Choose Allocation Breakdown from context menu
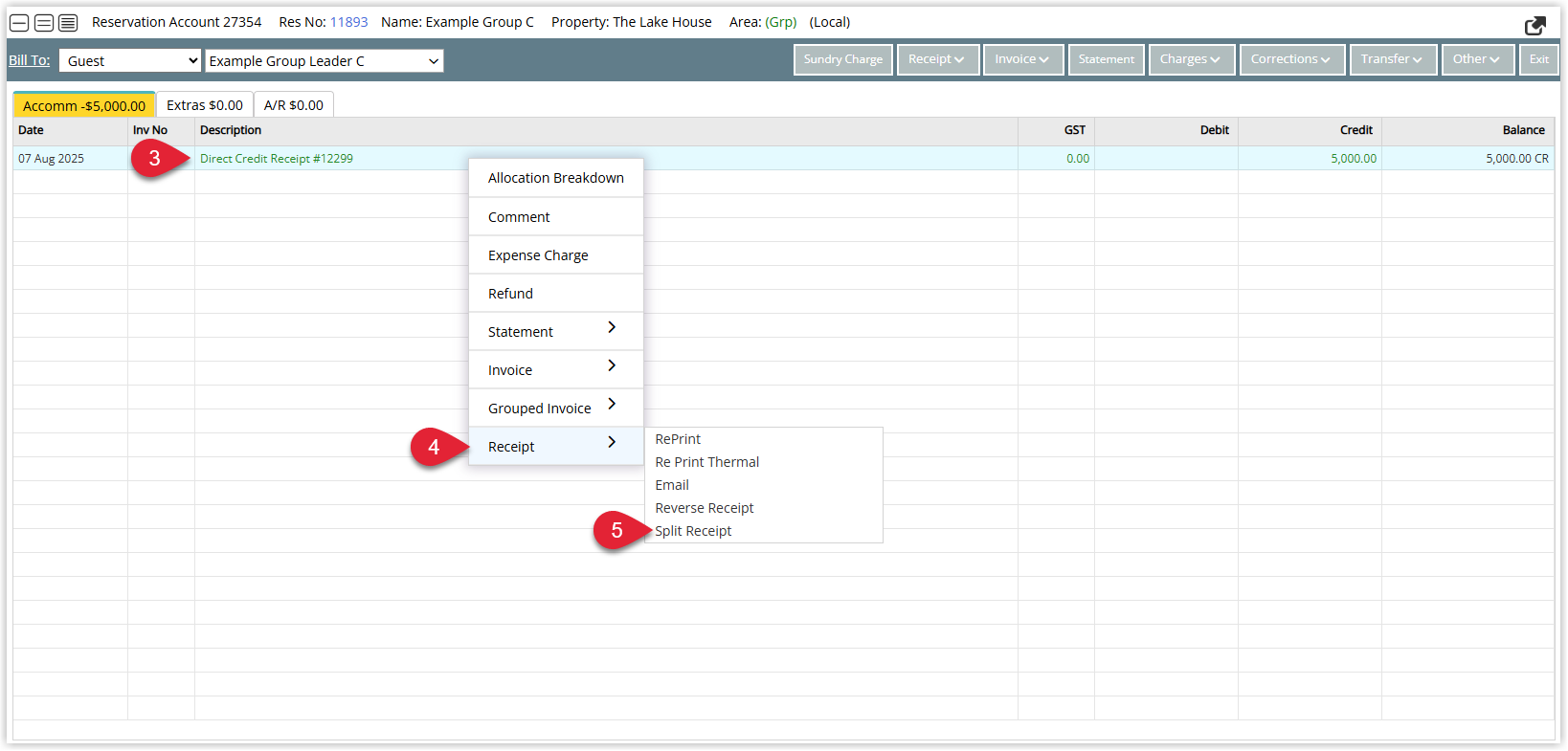This screenshot has height=751, width=1568. (x=556, y=178)
